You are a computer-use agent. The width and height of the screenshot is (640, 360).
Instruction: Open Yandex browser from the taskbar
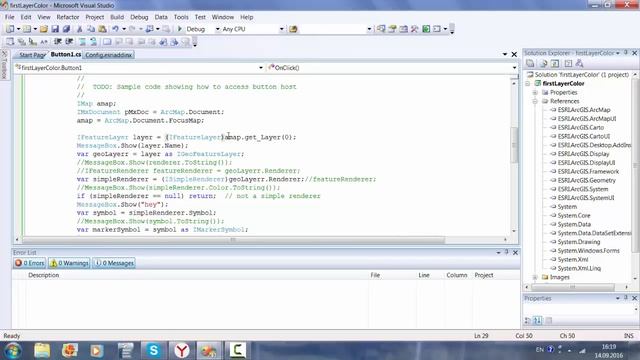[x=182, y=350]
